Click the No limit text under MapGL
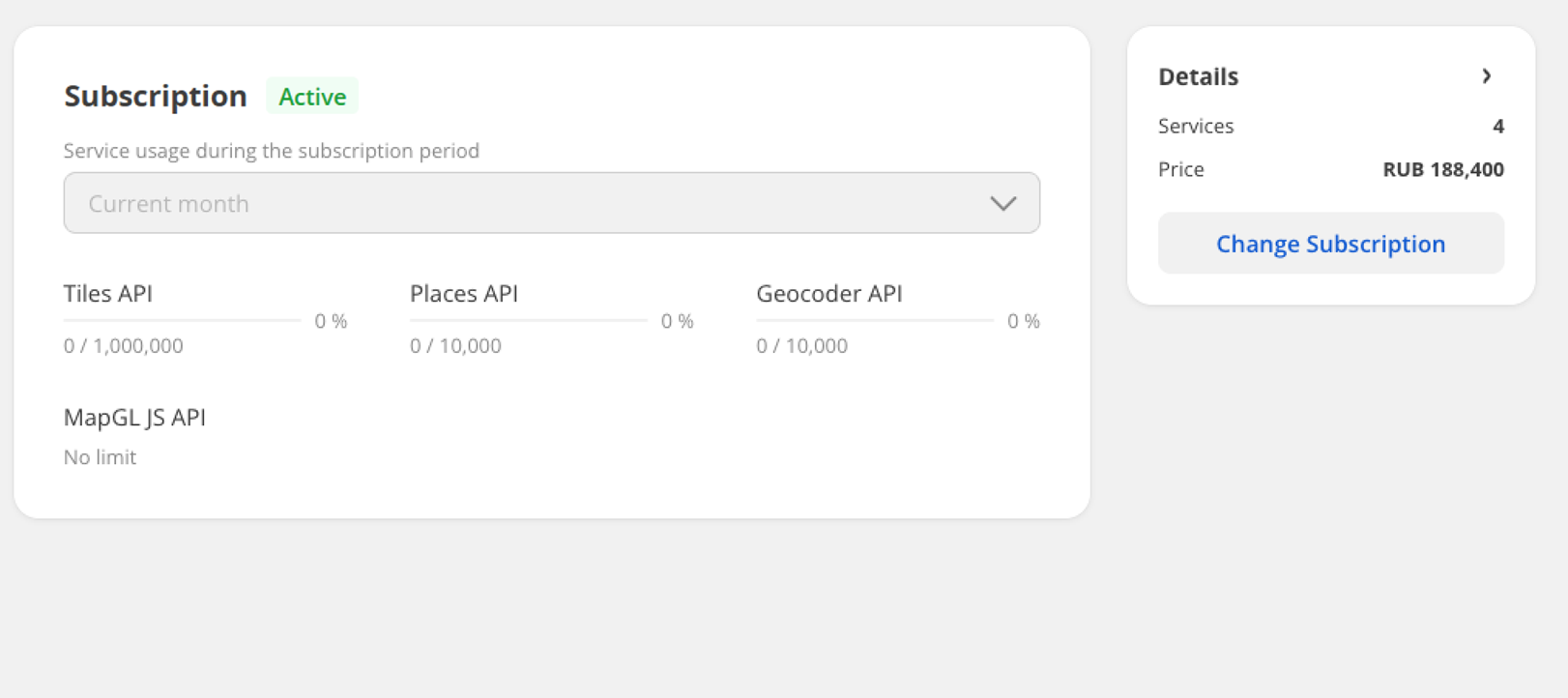This screenshot has width=1568, height=698. point(100,457)
